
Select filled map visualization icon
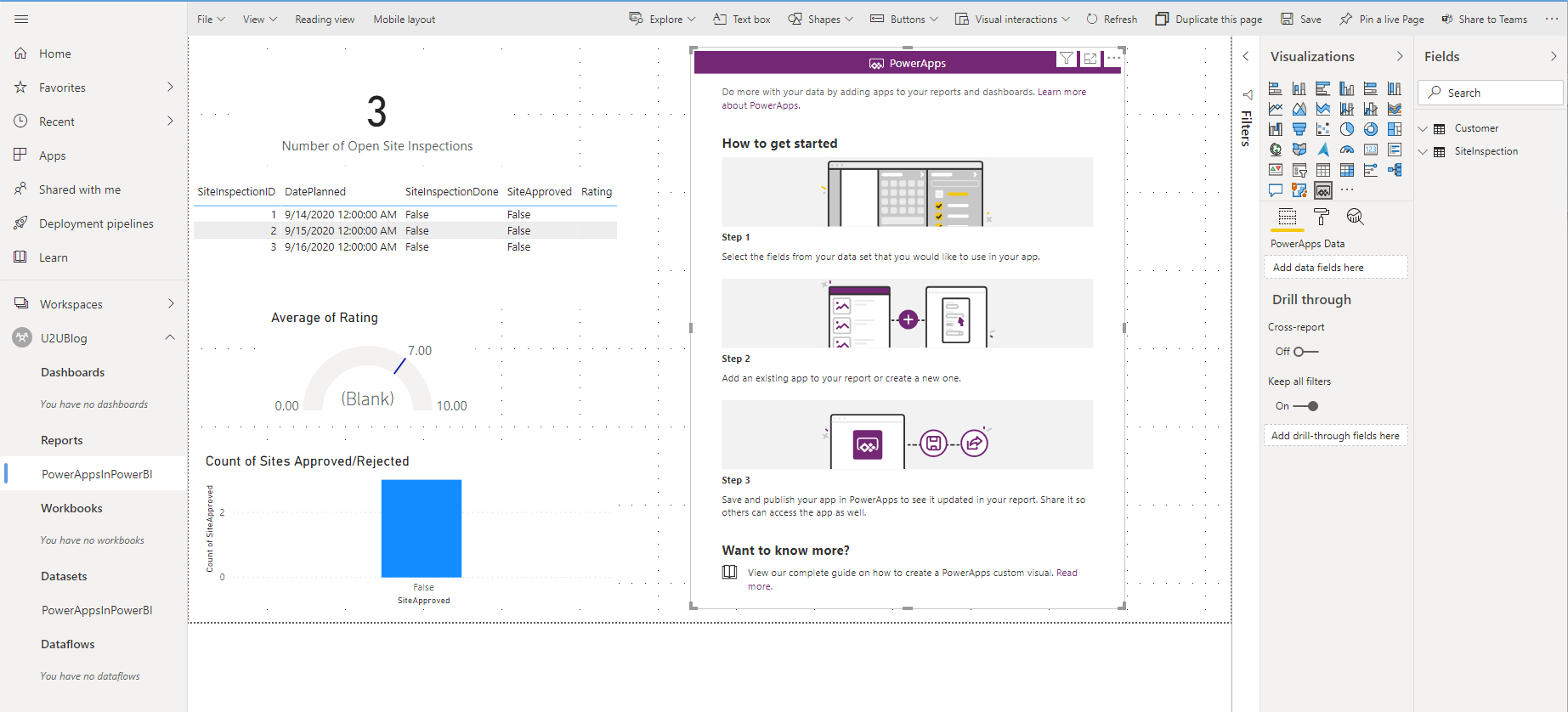pyautogui.click(x=1299, y=150)
